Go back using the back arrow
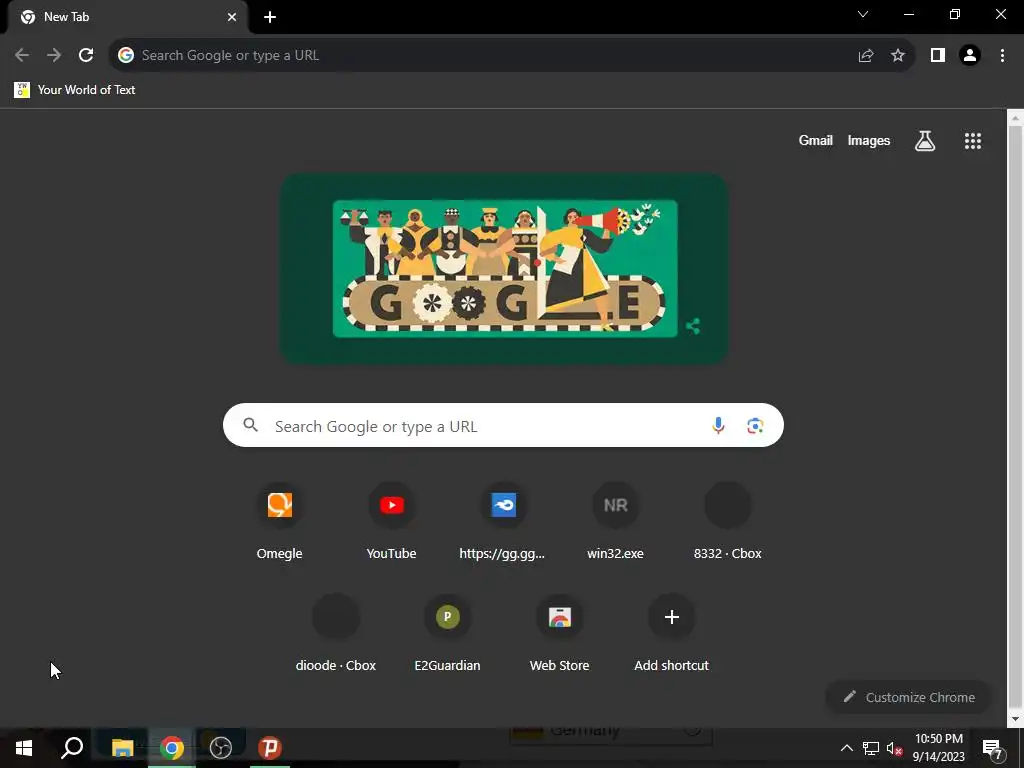1024x768 pixels. (22, 55)
